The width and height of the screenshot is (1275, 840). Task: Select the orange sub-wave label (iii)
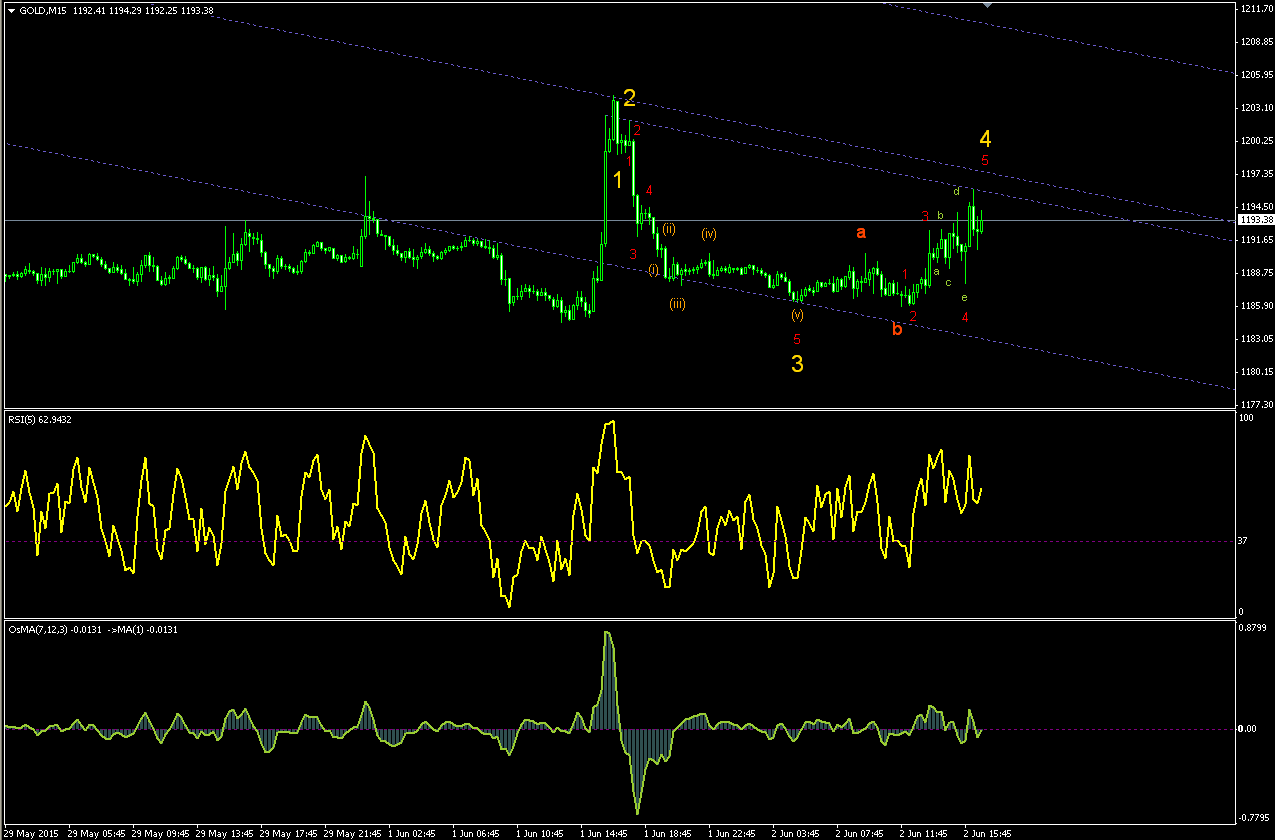click(x=677, y=304)
